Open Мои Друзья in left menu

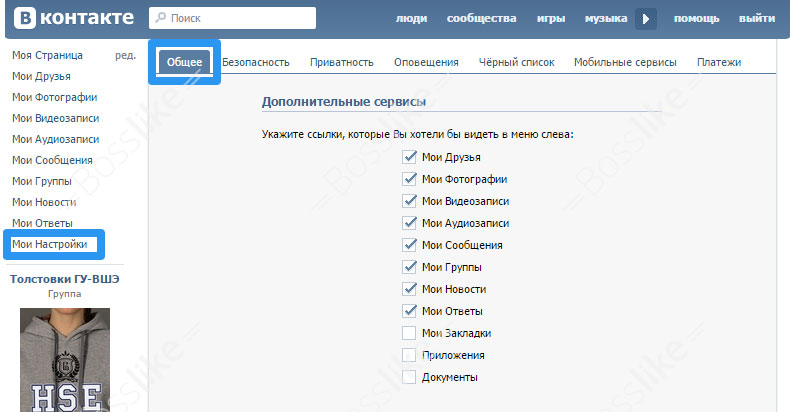click(x=41, y=77)
